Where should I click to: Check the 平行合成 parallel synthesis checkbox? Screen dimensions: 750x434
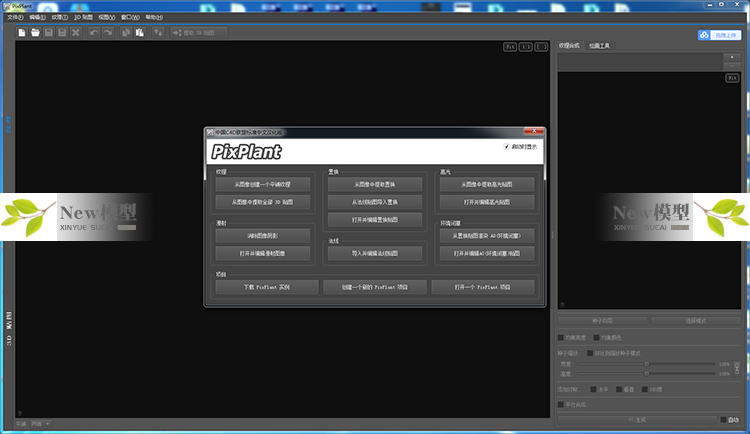pos(561,404)
